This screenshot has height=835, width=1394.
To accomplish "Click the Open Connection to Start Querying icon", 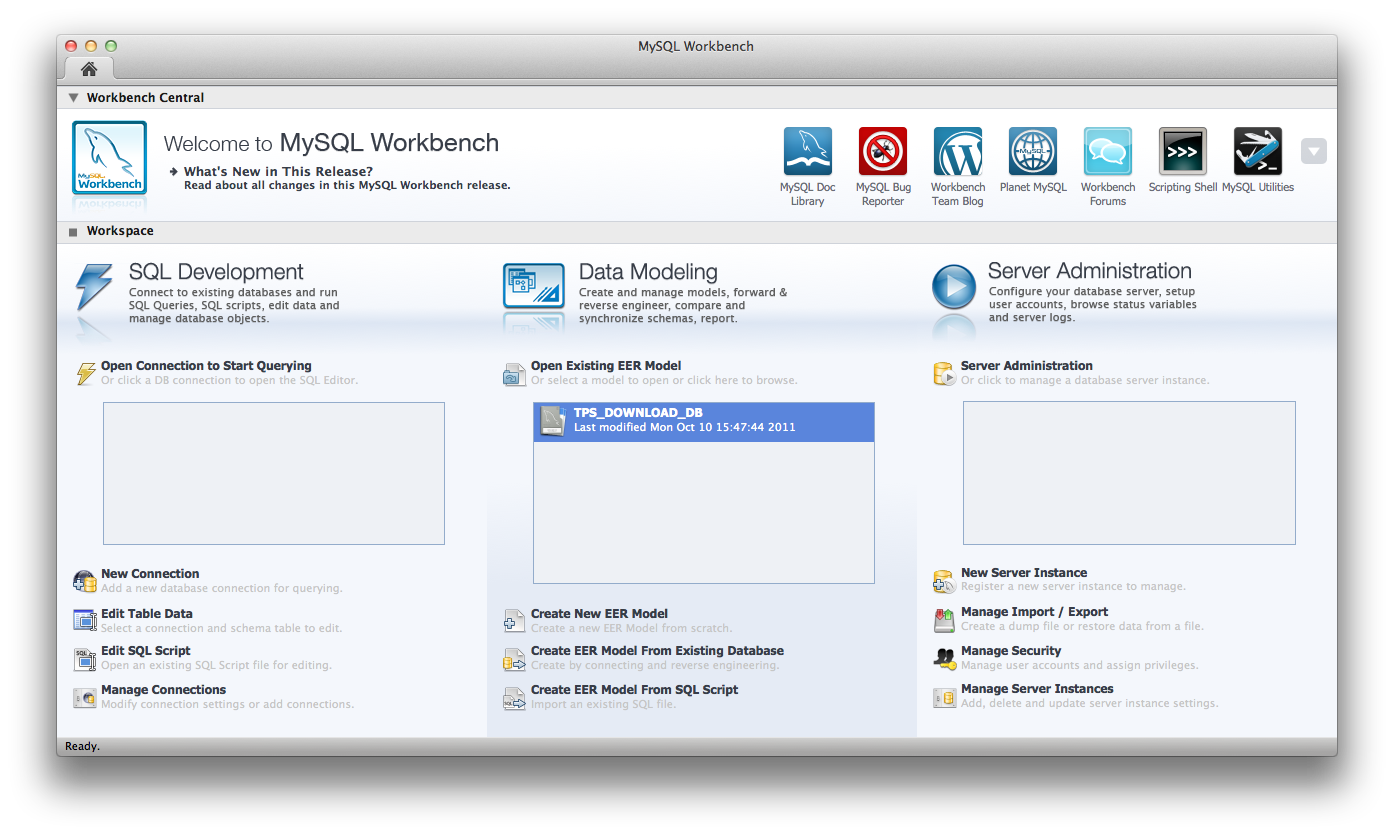I will pos(86,374).
